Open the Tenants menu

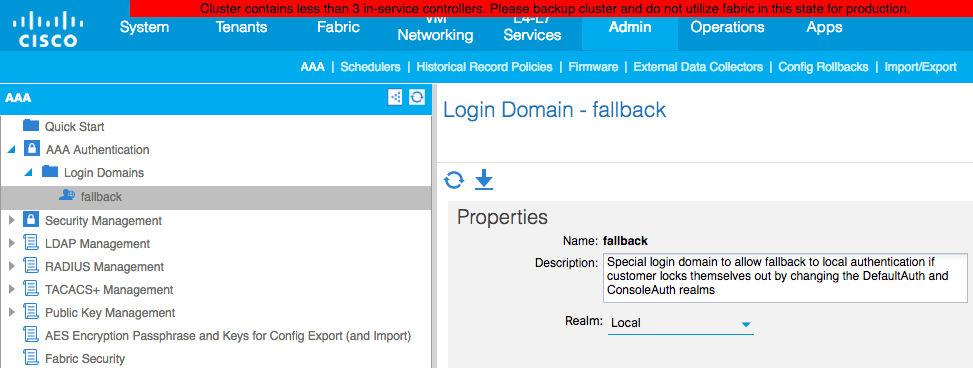[x=241, y=27]
